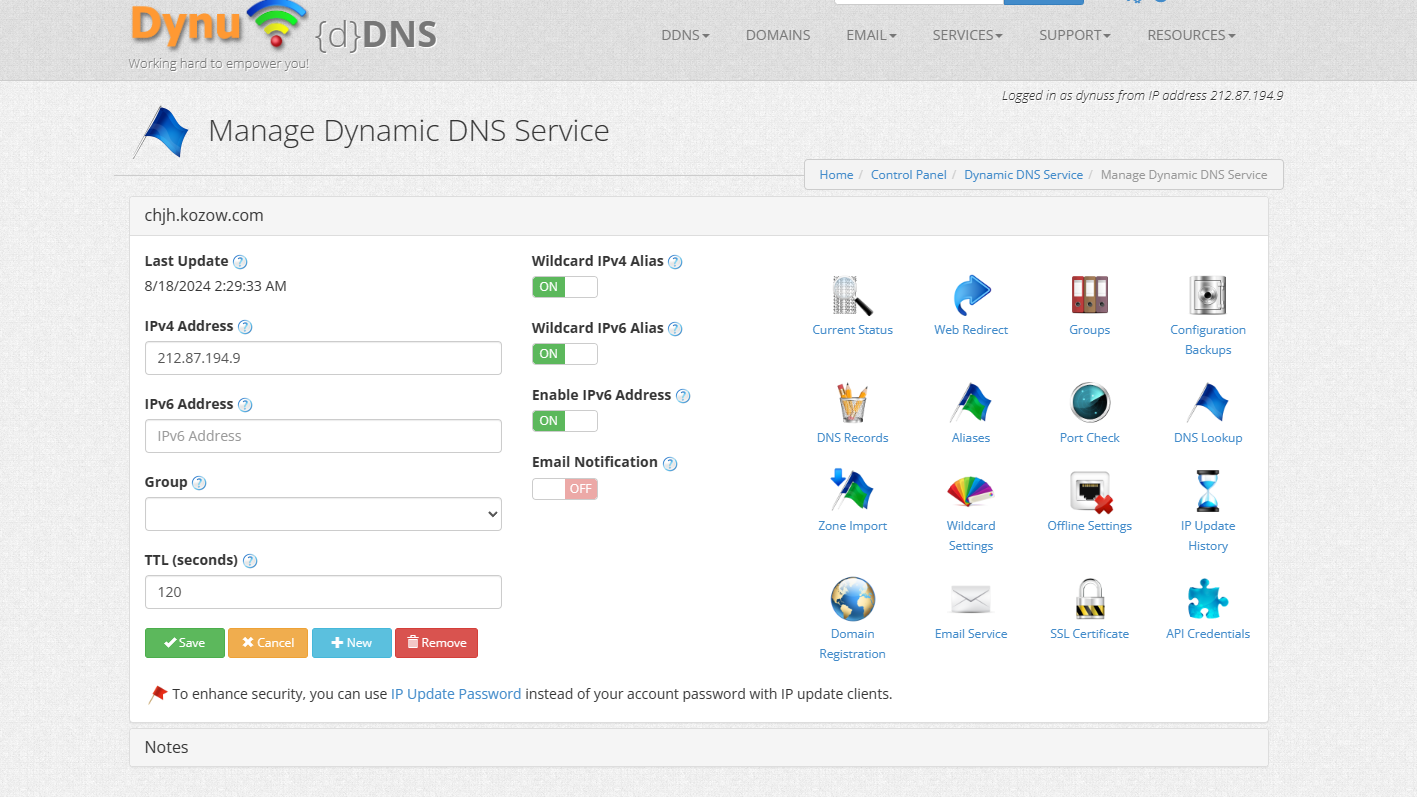Open the DNS Lookup flag icon
Screen dimensions: 1417x797
coord(1207,403)
